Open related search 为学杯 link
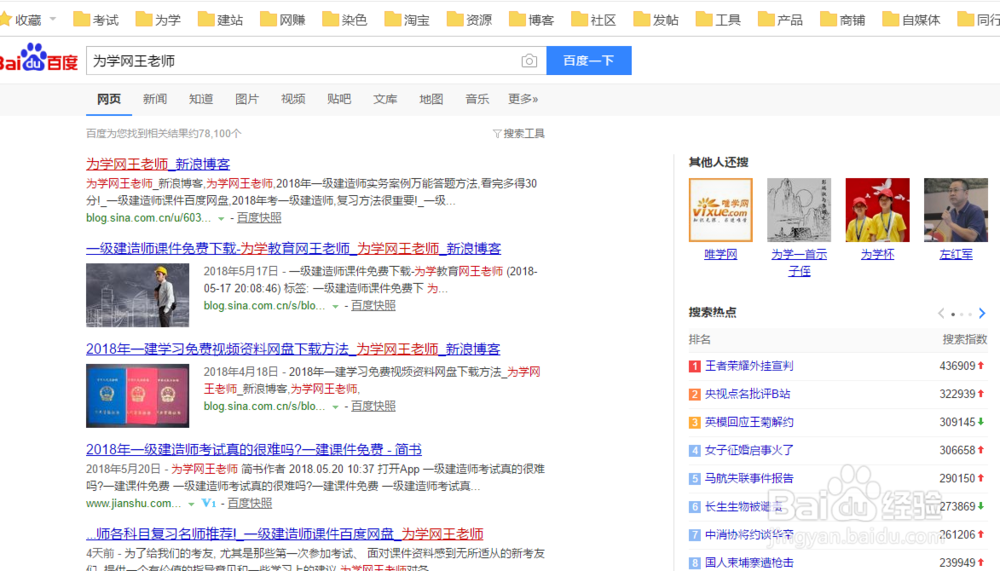This screenshot has width=1000, height=571. point(878,255)
